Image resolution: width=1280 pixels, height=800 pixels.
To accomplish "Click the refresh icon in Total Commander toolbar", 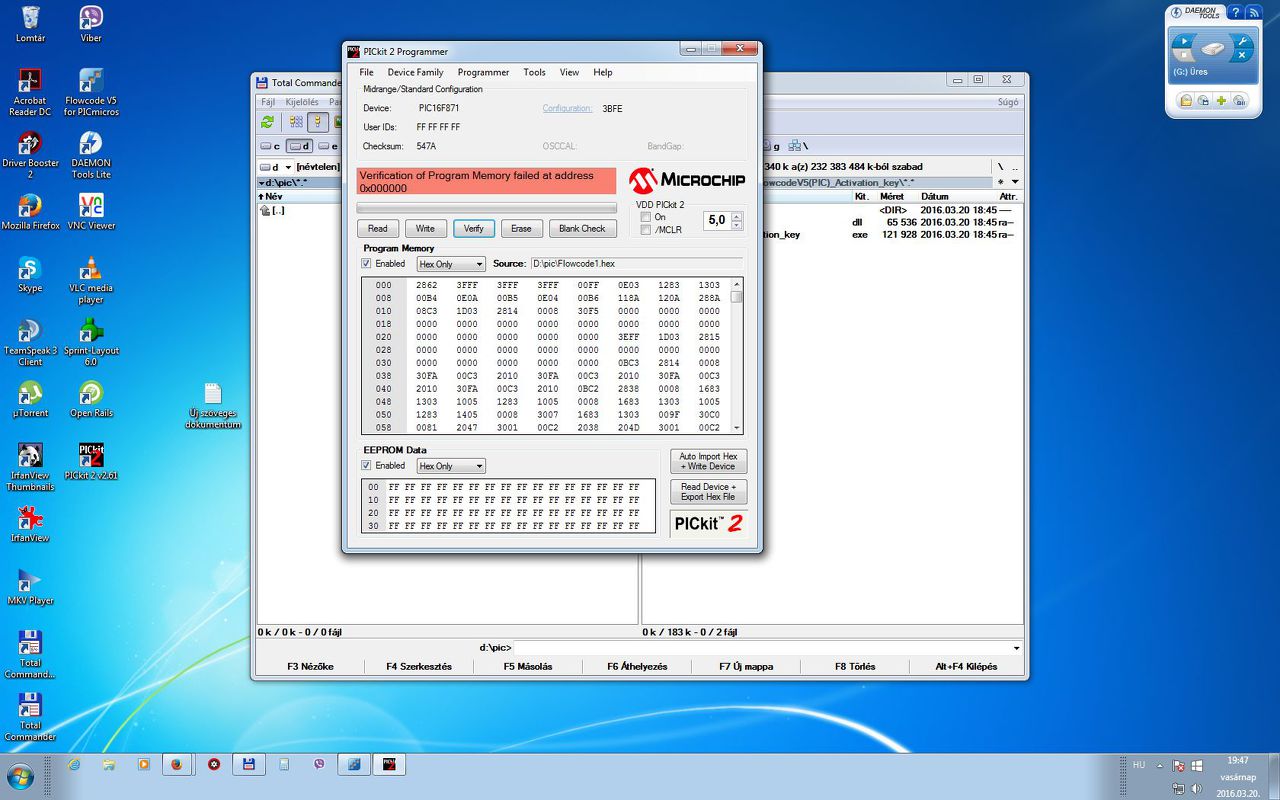I will coord(267,122).
